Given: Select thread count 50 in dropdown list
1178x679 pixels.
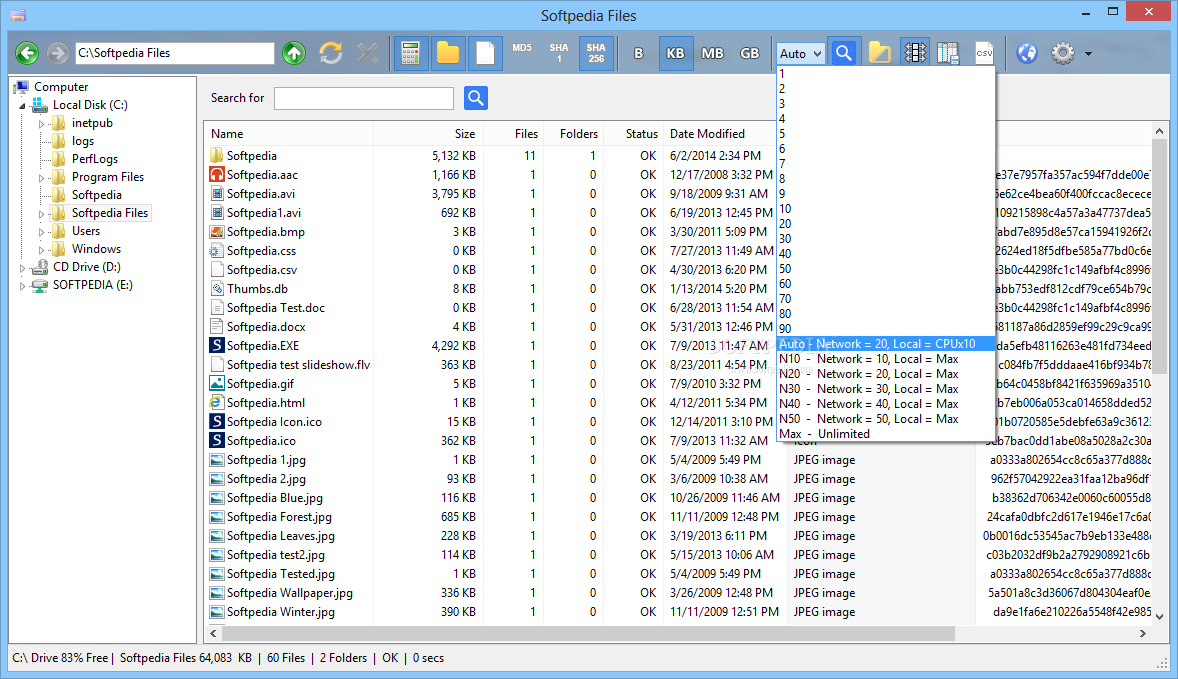Looking at the screenshot, I should pos(887,269).
